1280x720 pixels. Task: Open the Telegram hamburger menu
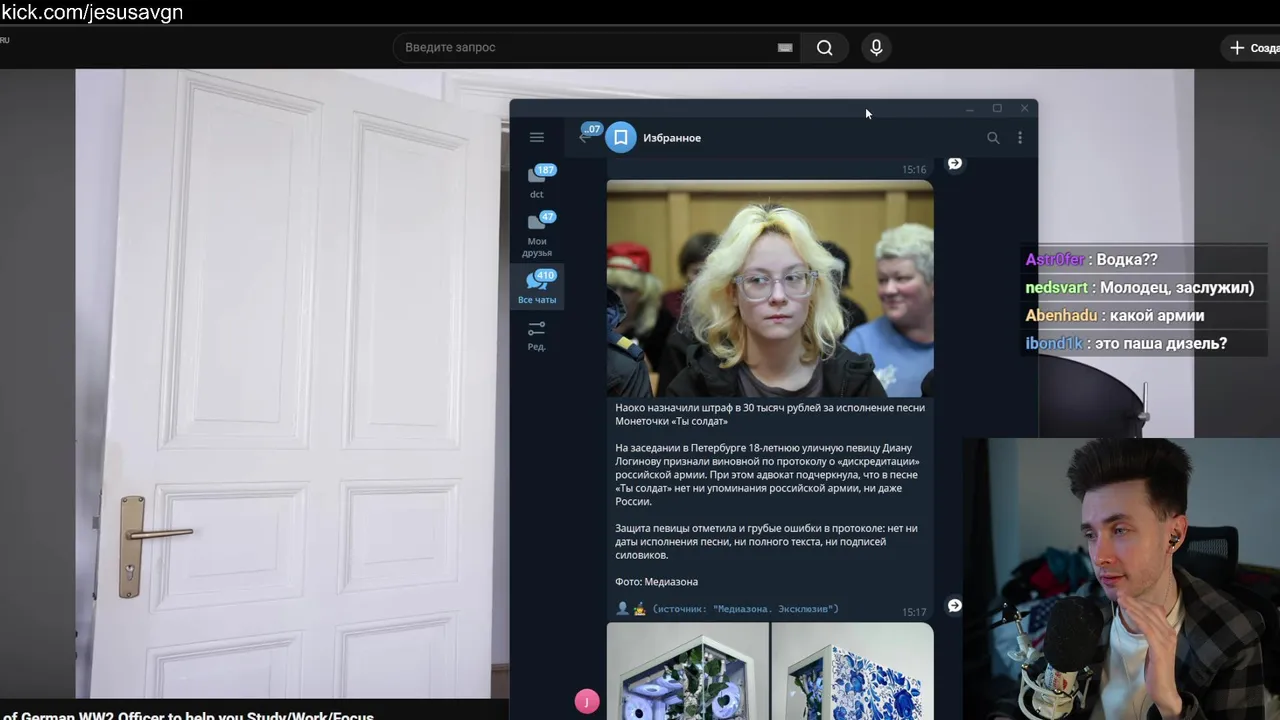537,138
